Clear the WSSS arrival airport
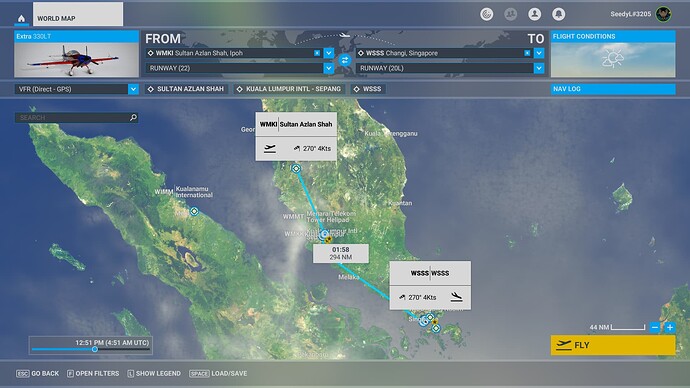This screenshot has height=388, width=690. [527, 53]
